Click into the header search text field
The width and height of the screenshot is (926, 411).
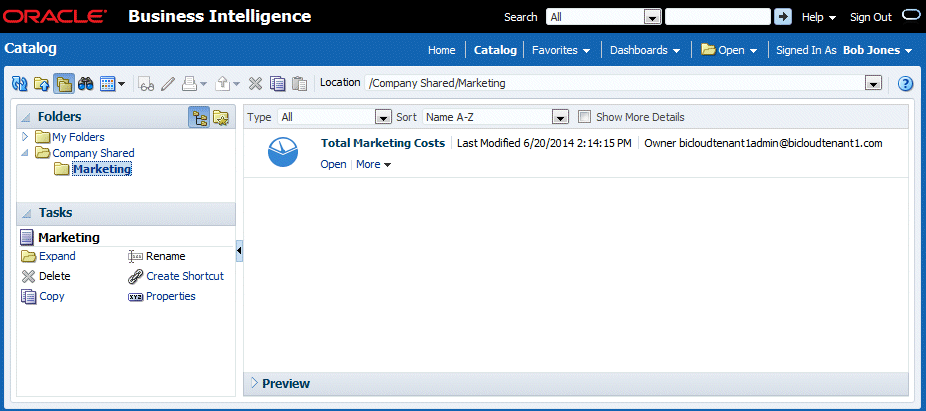click(x=718, y=17)
